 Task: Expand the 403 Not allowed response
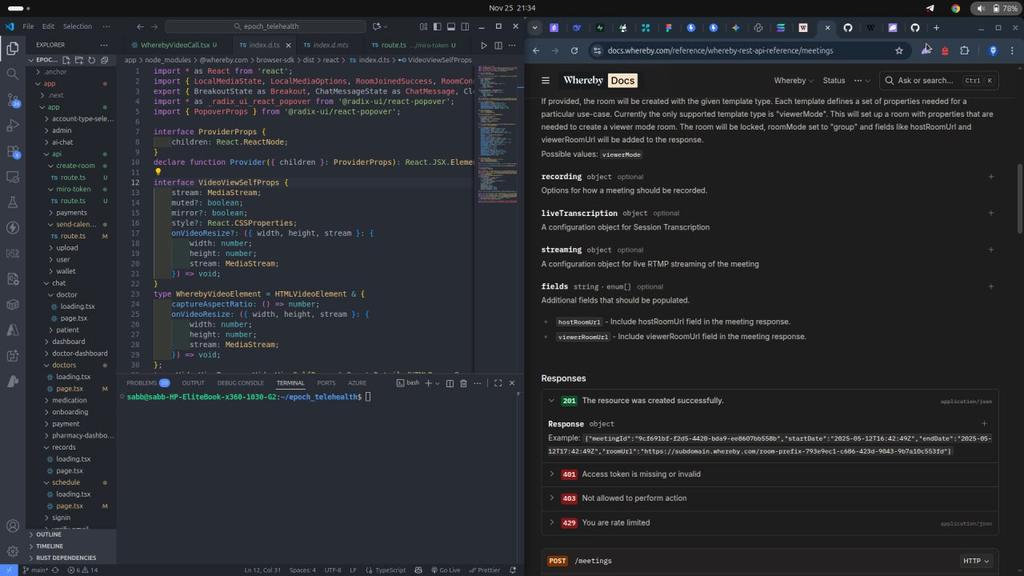tap(552, 498)
